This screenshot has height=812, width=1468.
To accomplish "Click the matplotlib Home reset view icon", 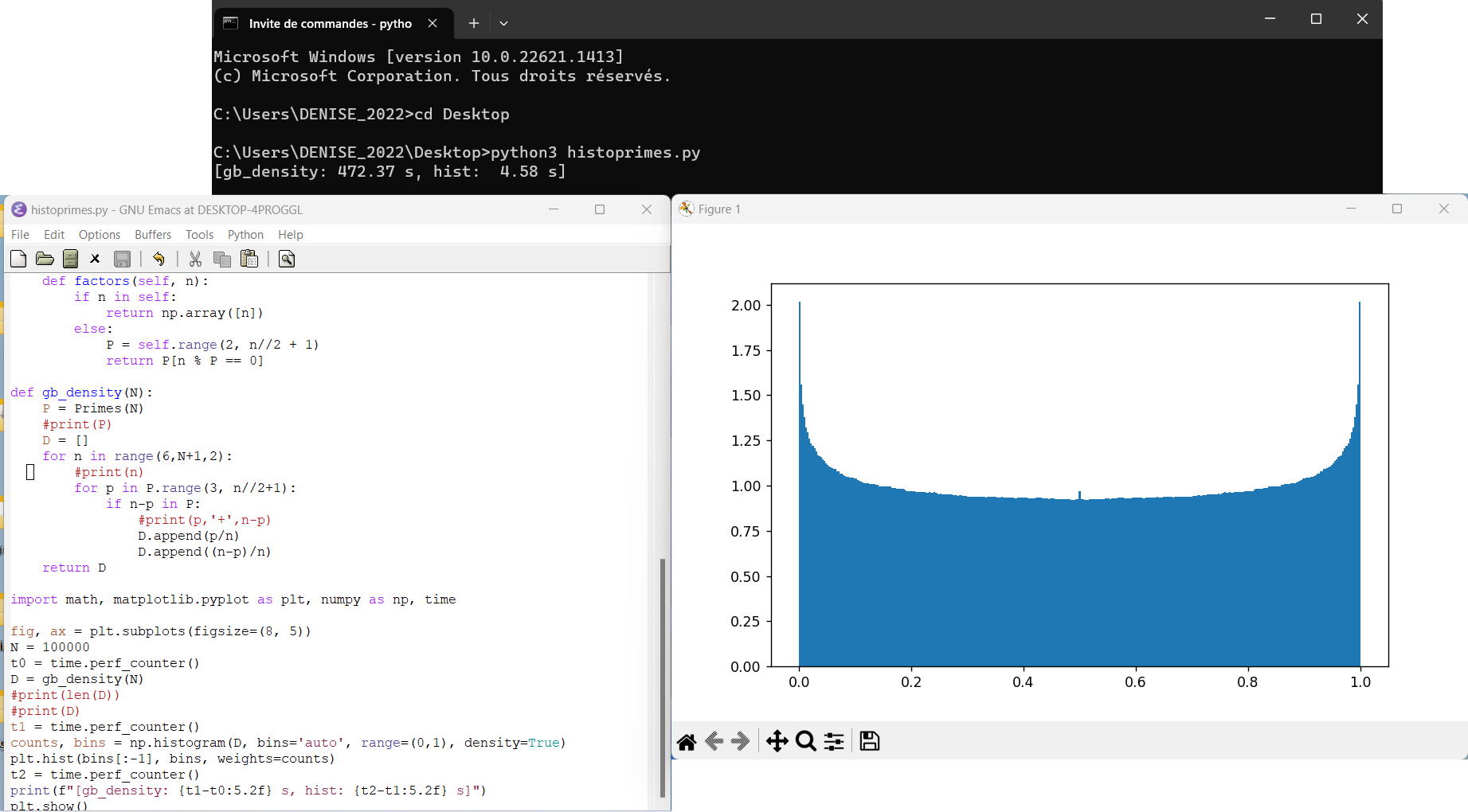I will (687, 742).
